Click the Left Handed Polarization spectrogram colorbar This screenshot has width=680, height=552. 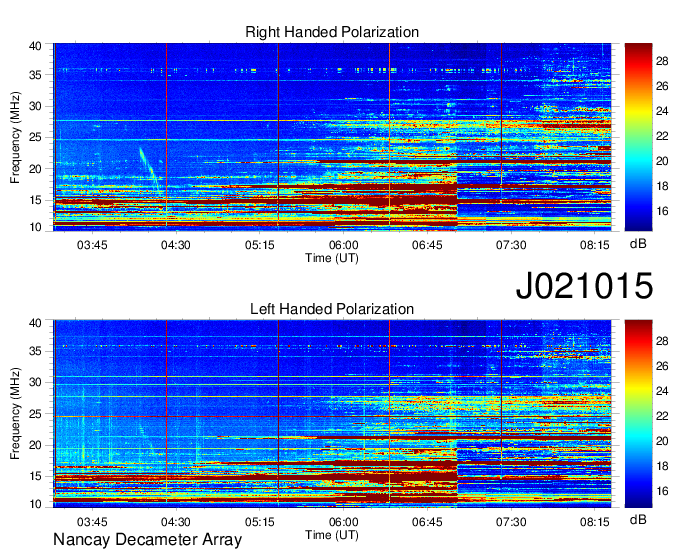pyautogui.click(x=638, y=414)
